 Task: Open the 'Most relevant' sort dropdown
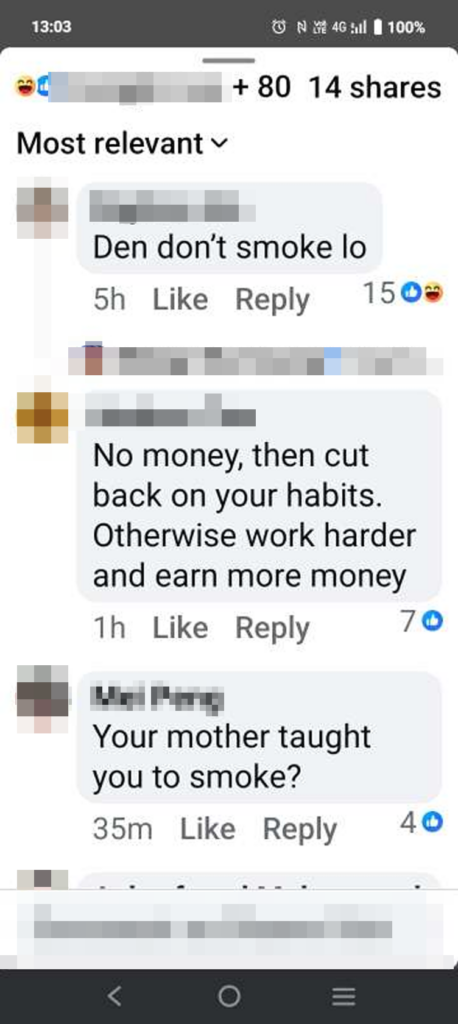coord(122,143)
